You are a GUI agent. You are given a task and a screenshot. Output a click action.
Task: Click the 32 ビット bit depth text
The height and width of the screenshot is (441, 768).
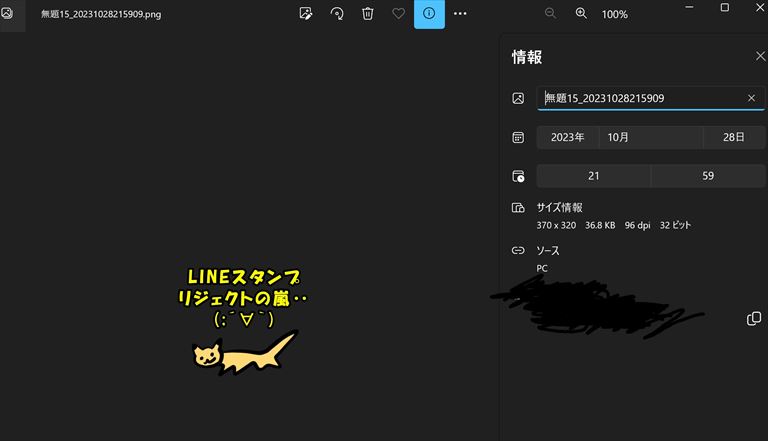click(x=675, y=225)
